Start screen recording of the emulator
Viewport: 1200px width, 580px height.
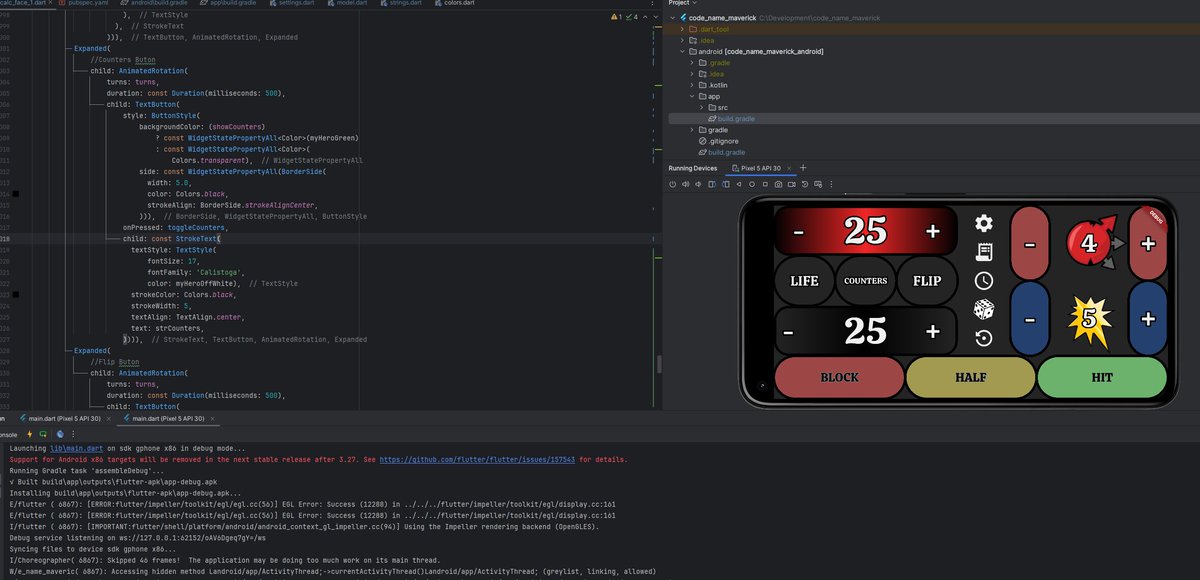[x=792, y=185]
